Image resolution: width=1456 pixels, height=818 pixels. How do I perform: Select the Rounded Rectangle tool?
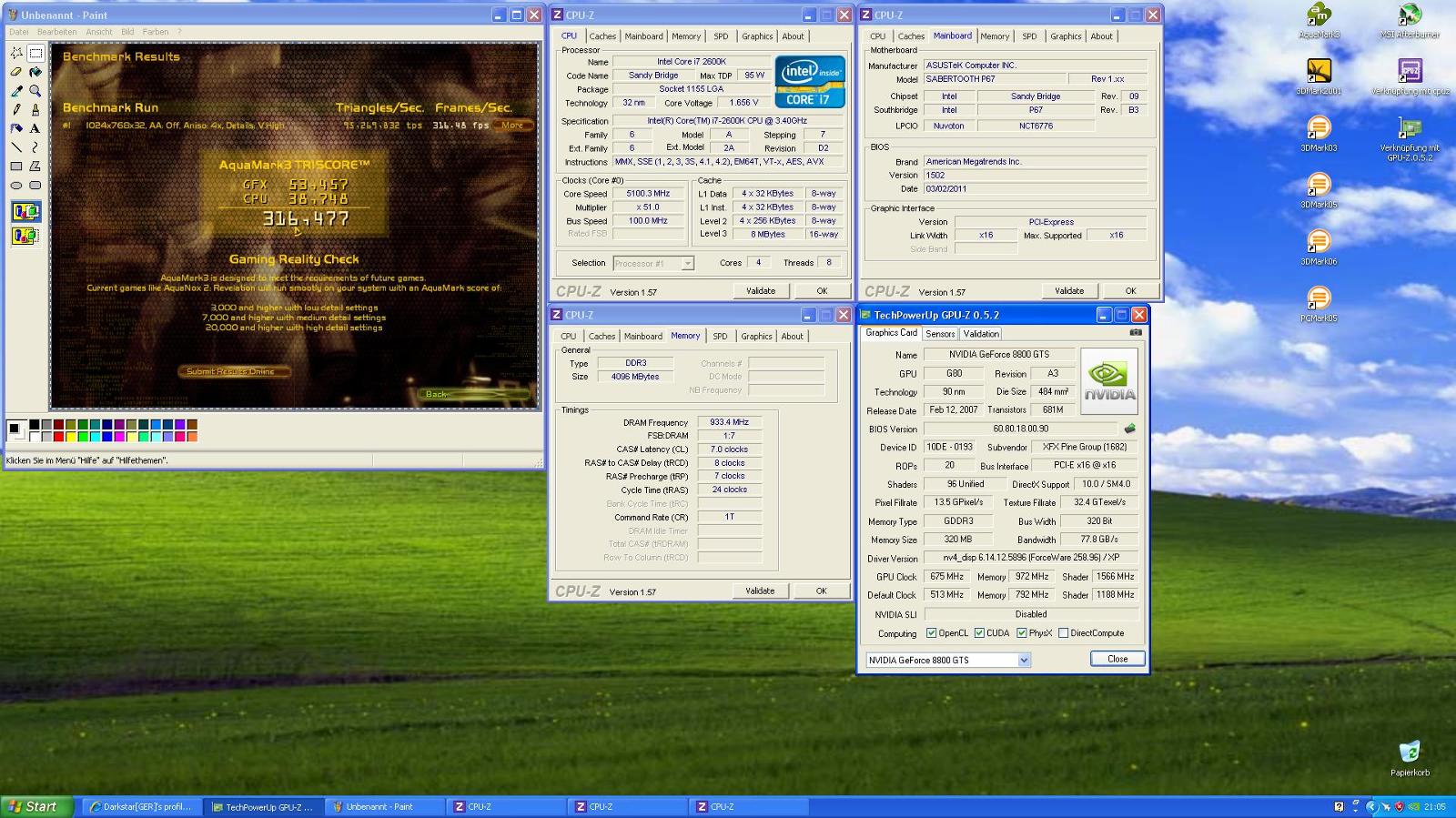coord(35,186)
